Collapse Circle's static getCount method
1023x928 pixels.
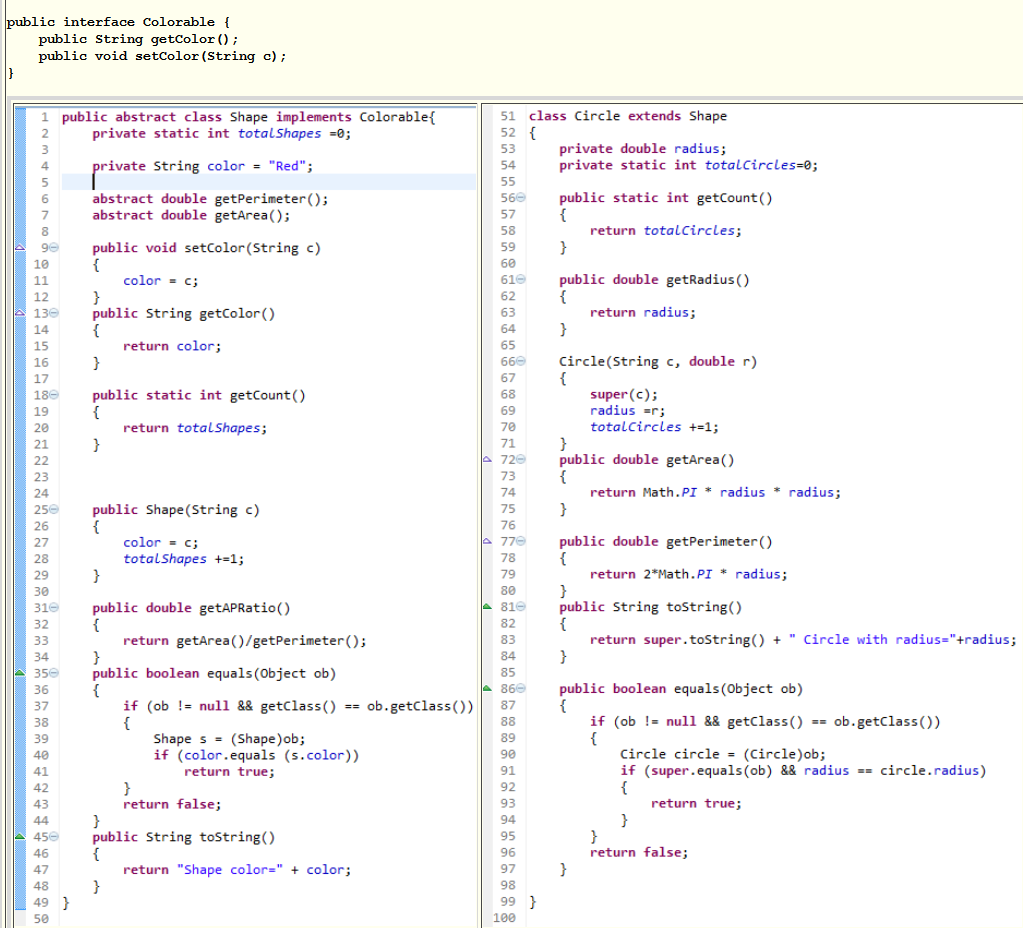tap(521, 198)
